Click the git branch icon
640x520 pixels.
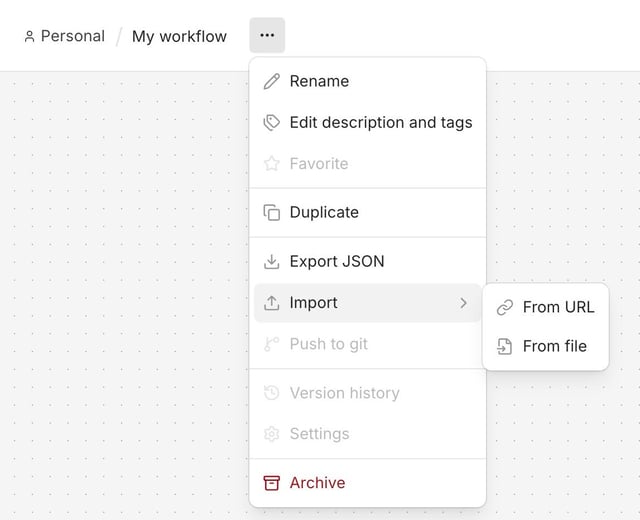(271, 344)
